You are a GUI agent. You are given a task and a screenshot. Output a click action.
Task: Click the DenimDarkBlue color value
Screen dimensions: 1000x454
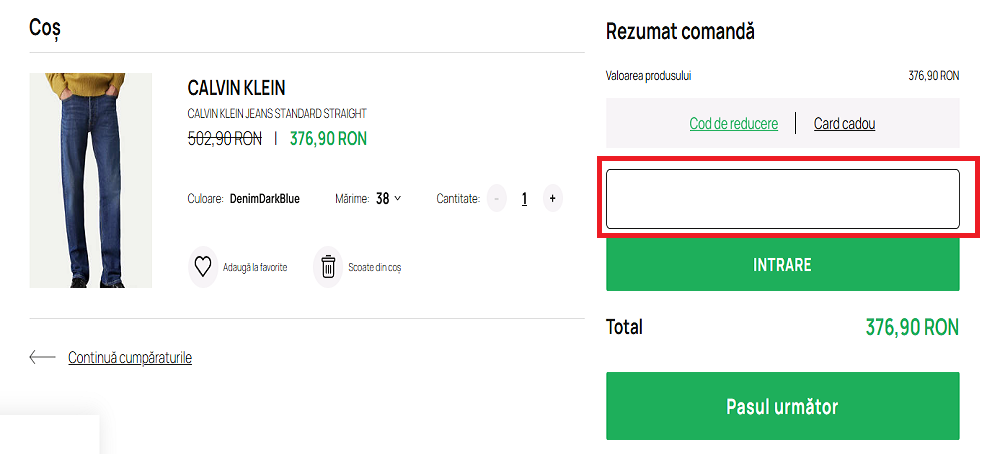(264, 199)
